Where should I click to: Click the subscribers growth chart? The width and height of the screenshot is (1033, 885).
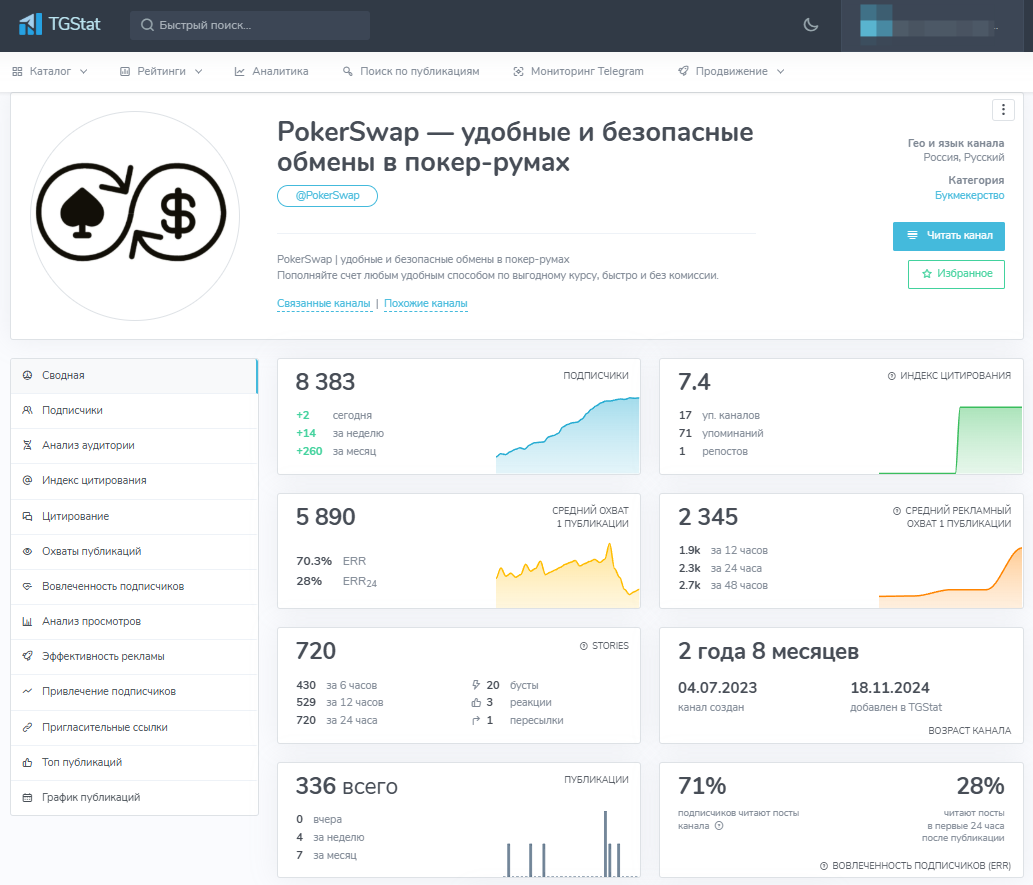click(567, 435)
